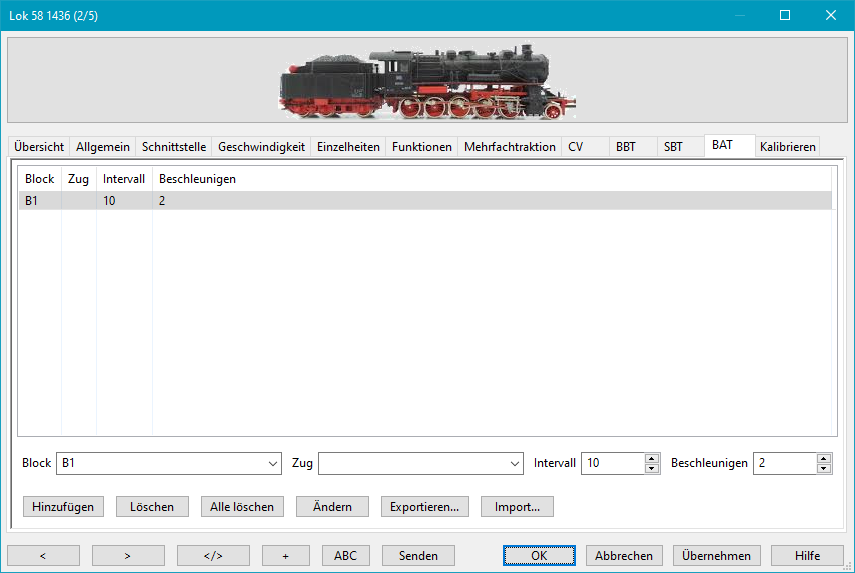Click the Hinzufügen button

63,507
